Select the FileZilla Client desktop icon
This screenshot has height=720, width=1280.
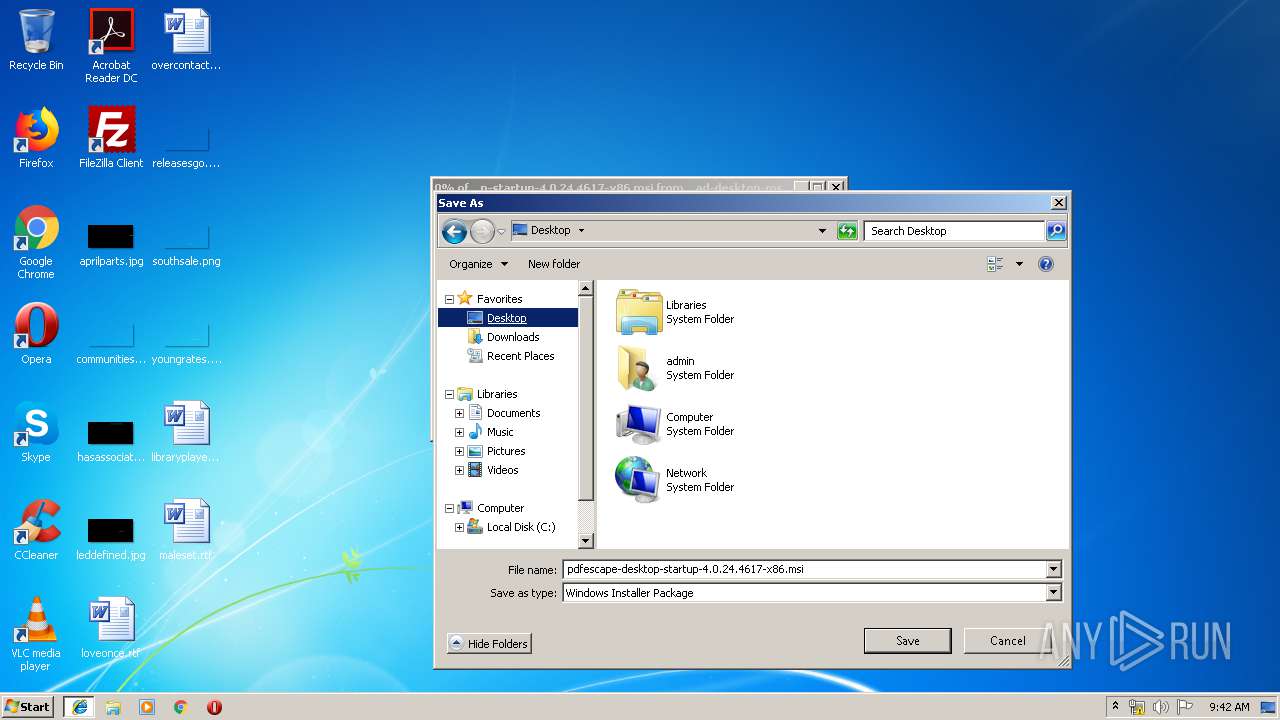(111, 138)
